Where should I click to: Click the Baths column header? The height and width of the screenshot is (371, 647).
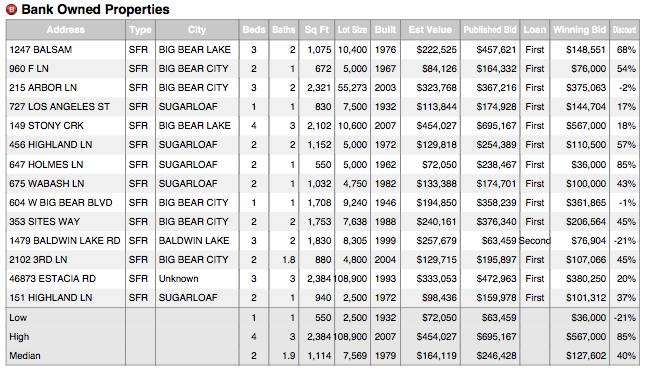pos(284,30)
